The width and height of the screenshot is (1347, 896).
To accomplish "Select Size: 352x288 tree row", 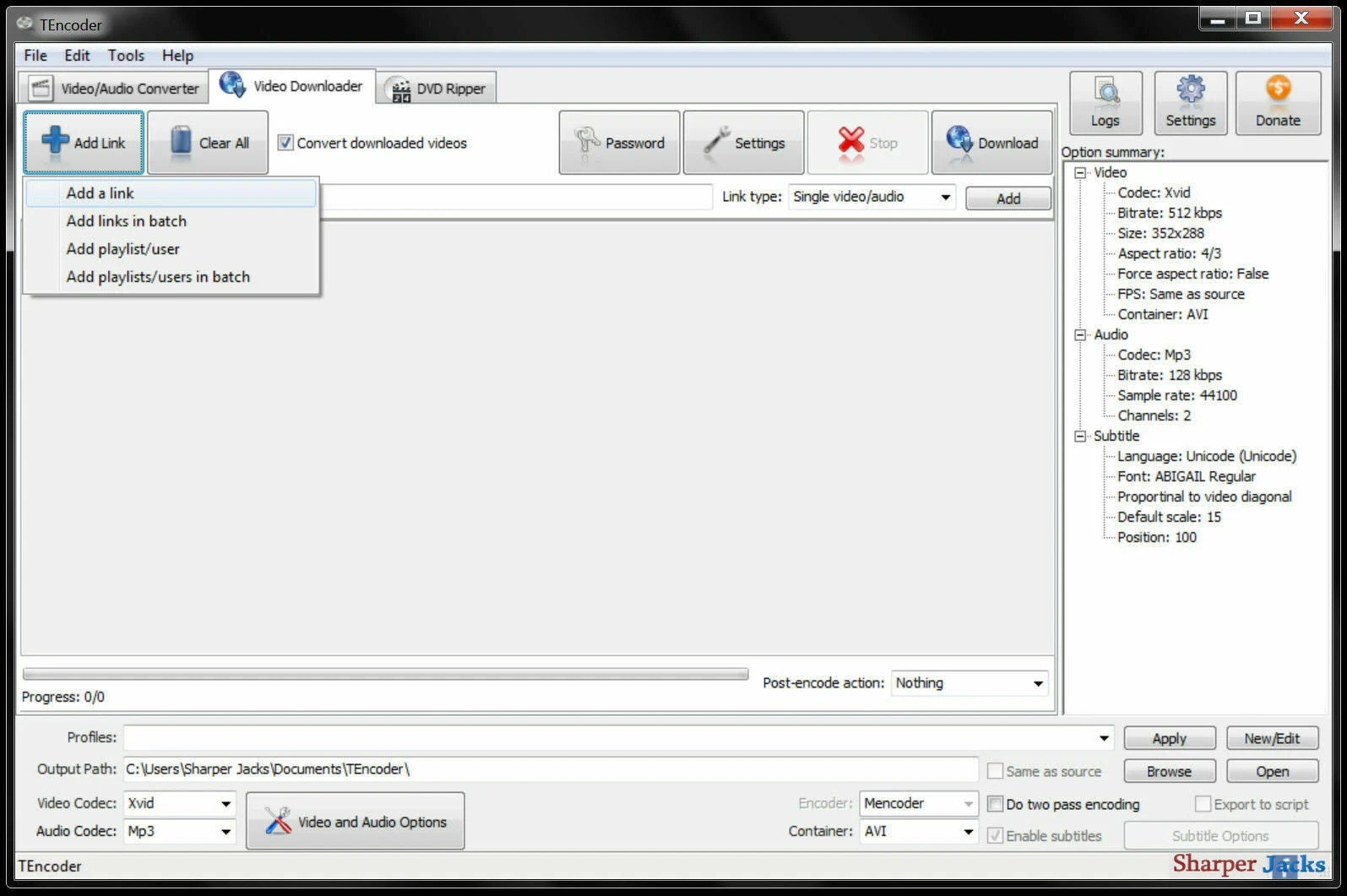I will tap(1160, 233).
